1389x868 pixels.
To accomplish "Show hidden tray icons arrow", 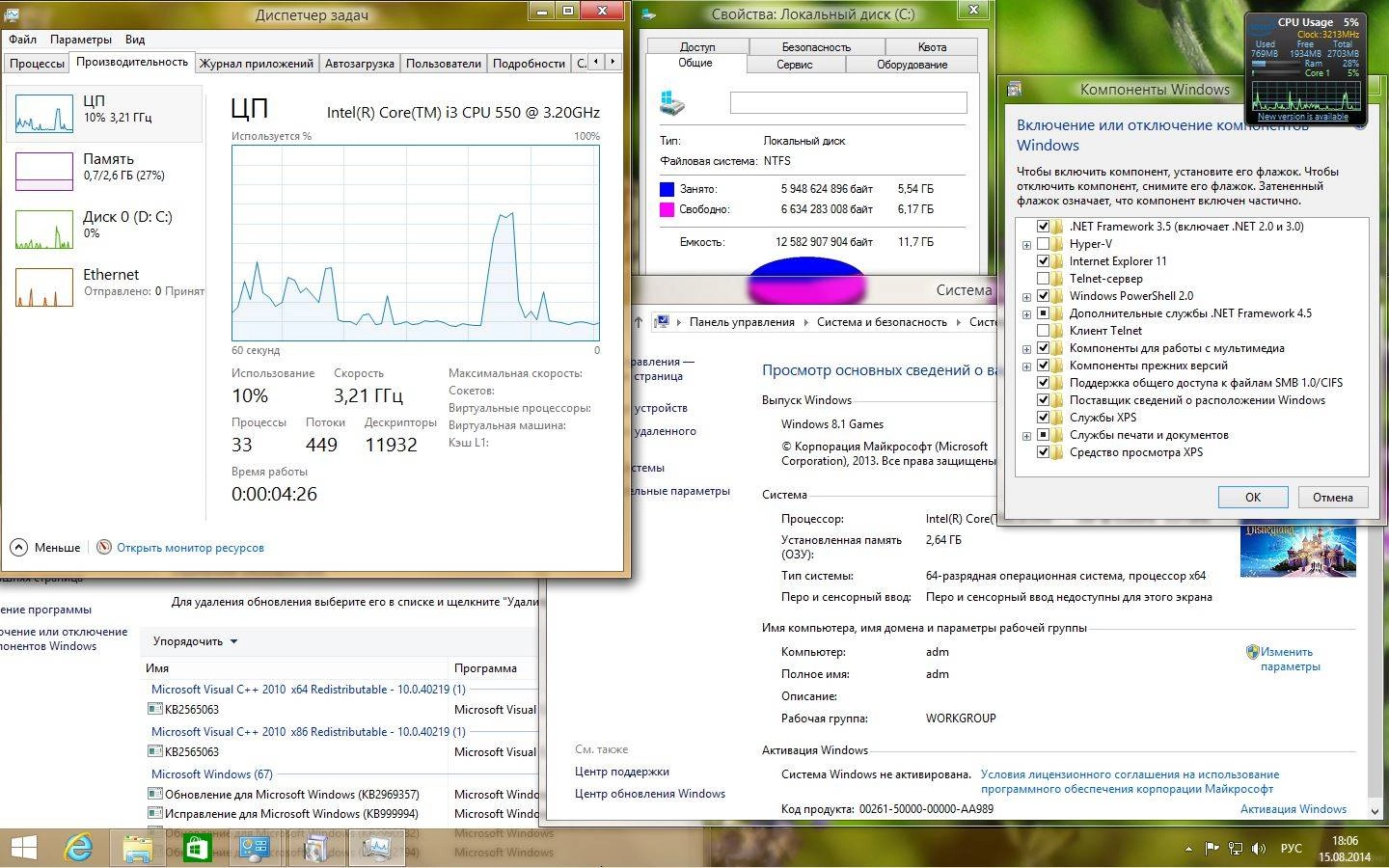I will pyautogui.click(x=1188, y=849).
